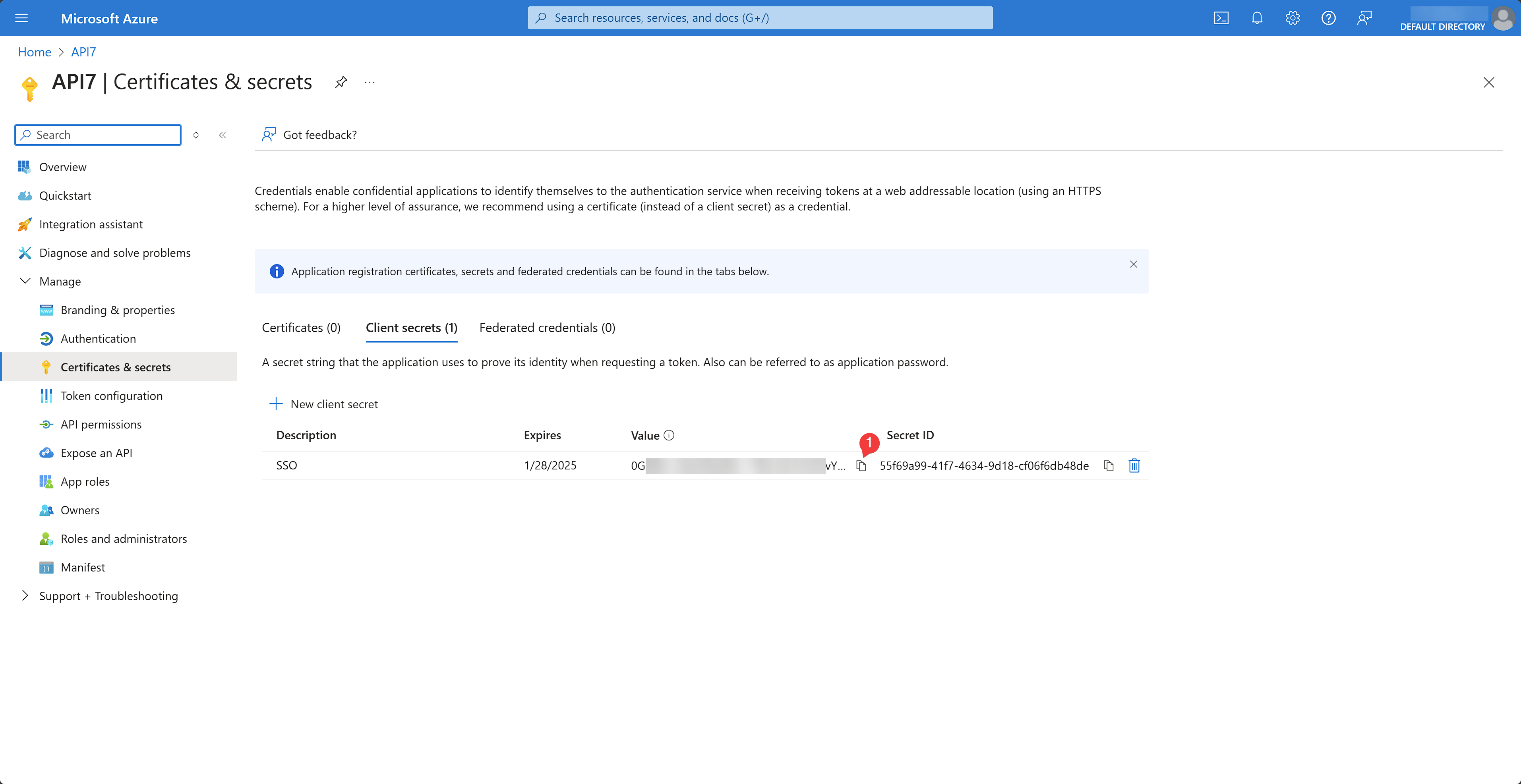Go to Home breadcrumb

[34, 52]
